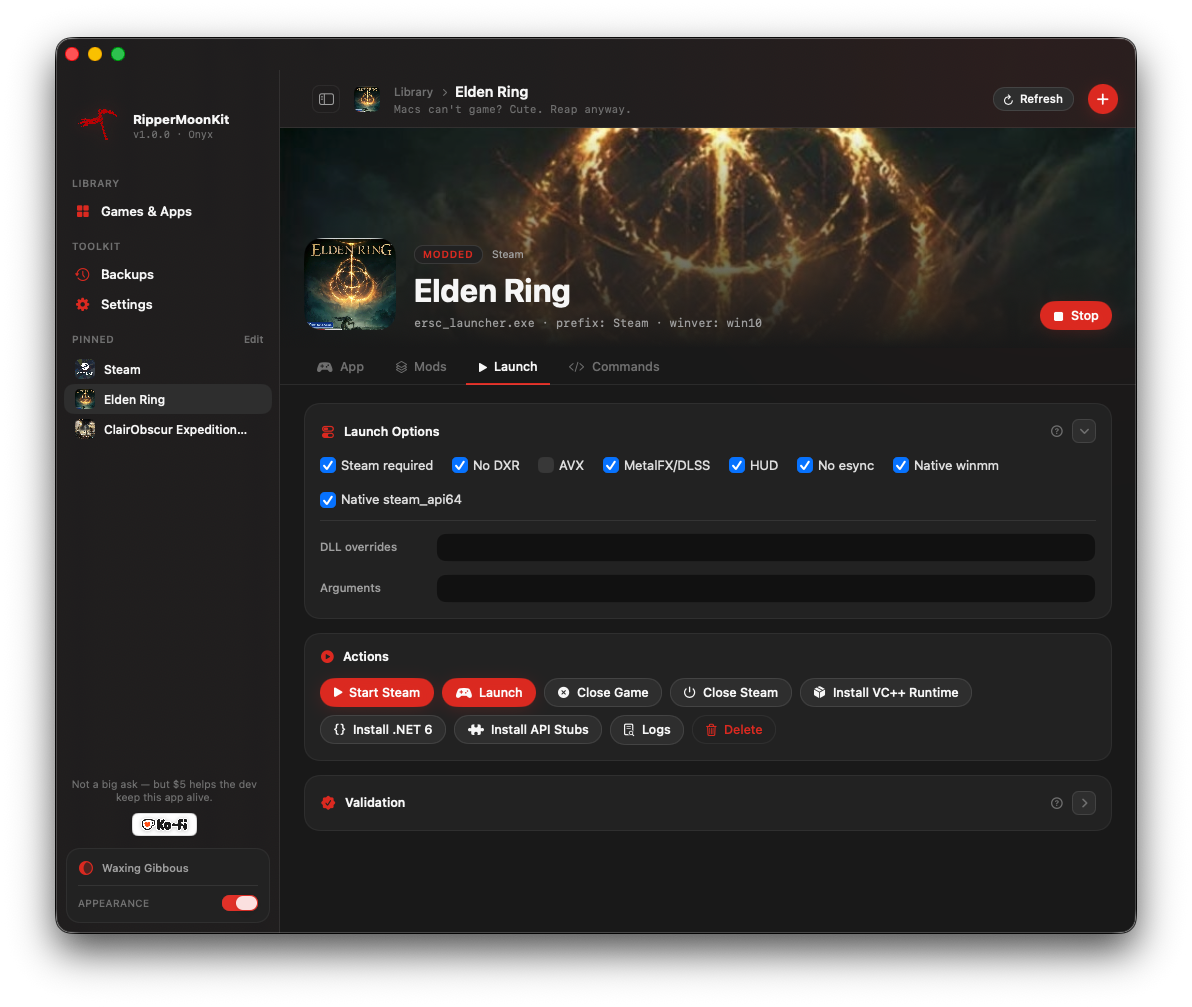Disable the HUD checkbox

click(x=737, y=465)
